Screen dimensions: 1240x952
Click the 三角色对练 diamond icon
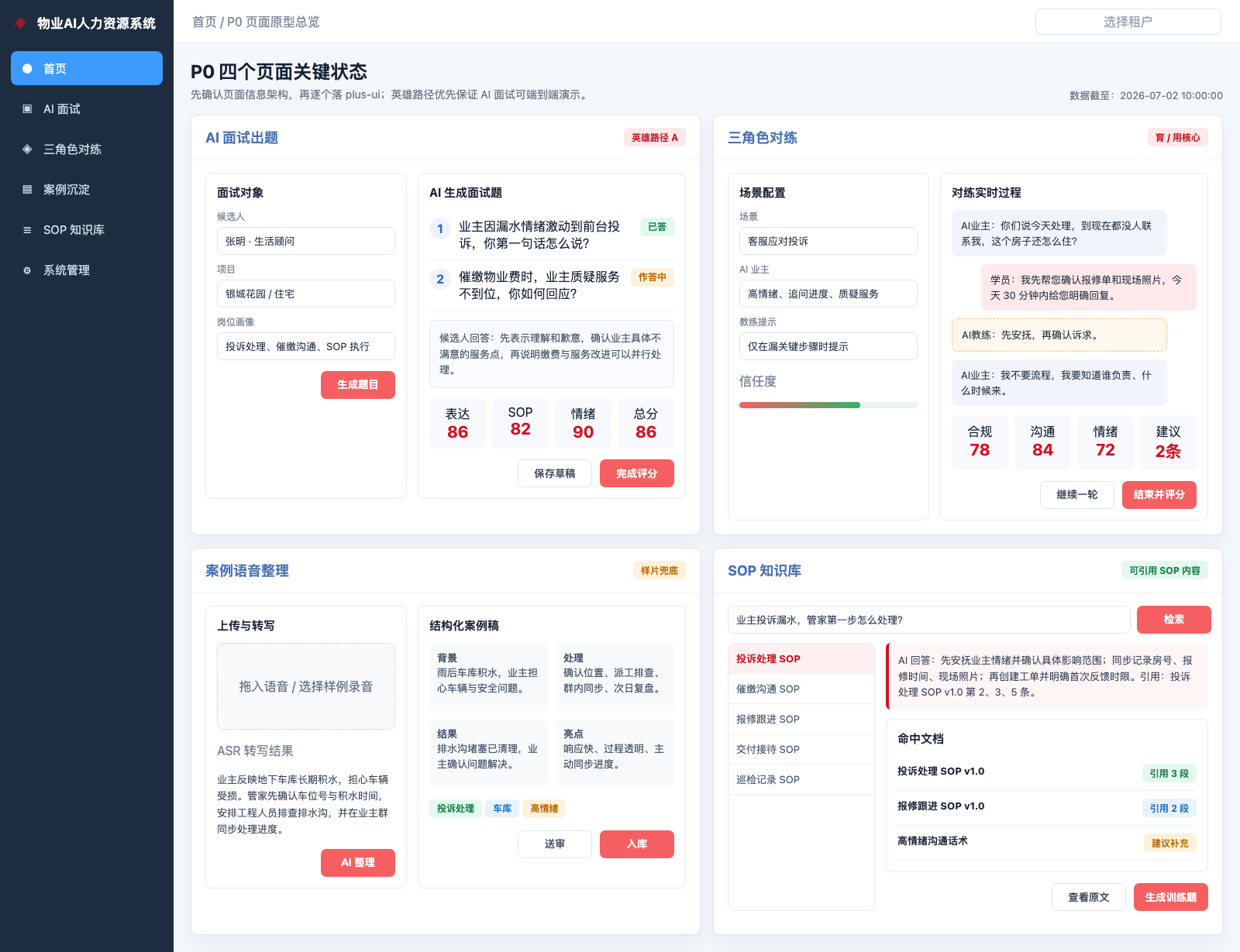(27, 149)
